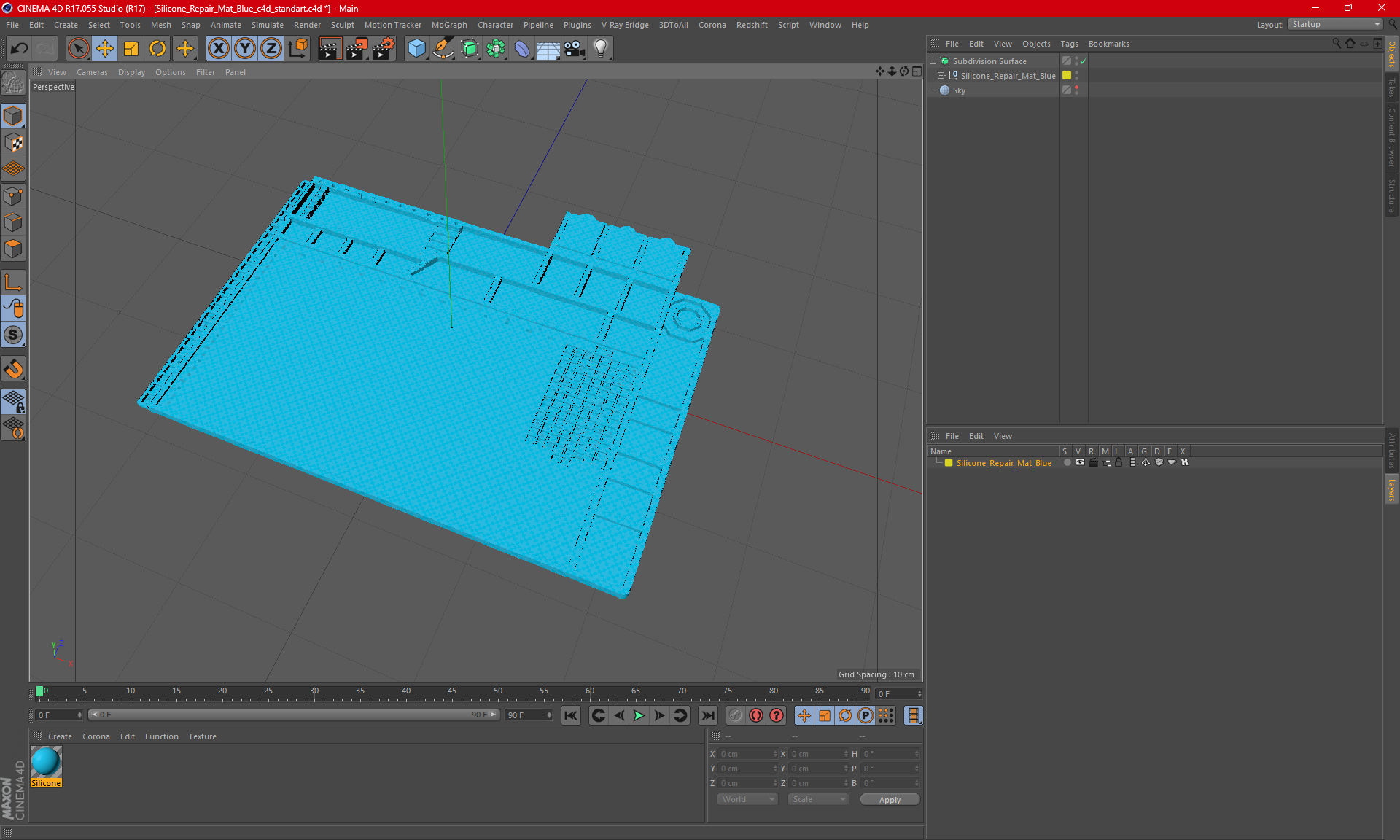The height and width of the screenshot is (840, 1400).
Task: Toggle the coordinate system icon
Action: coord(298,49)
